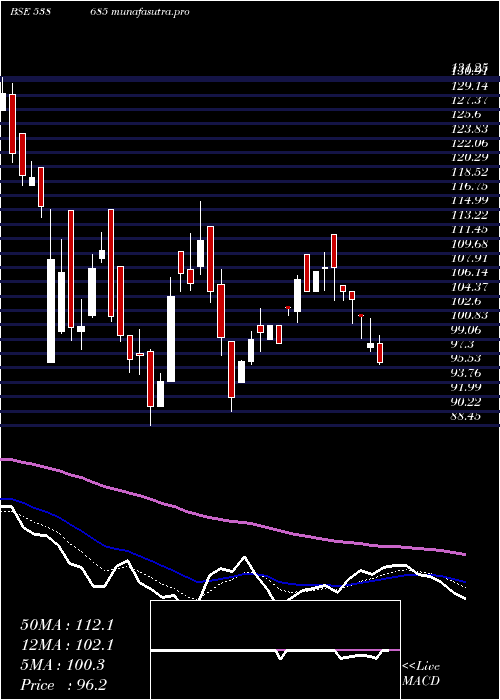Click the pink 50MA line
500x700 pixels.
coord(232,521)
